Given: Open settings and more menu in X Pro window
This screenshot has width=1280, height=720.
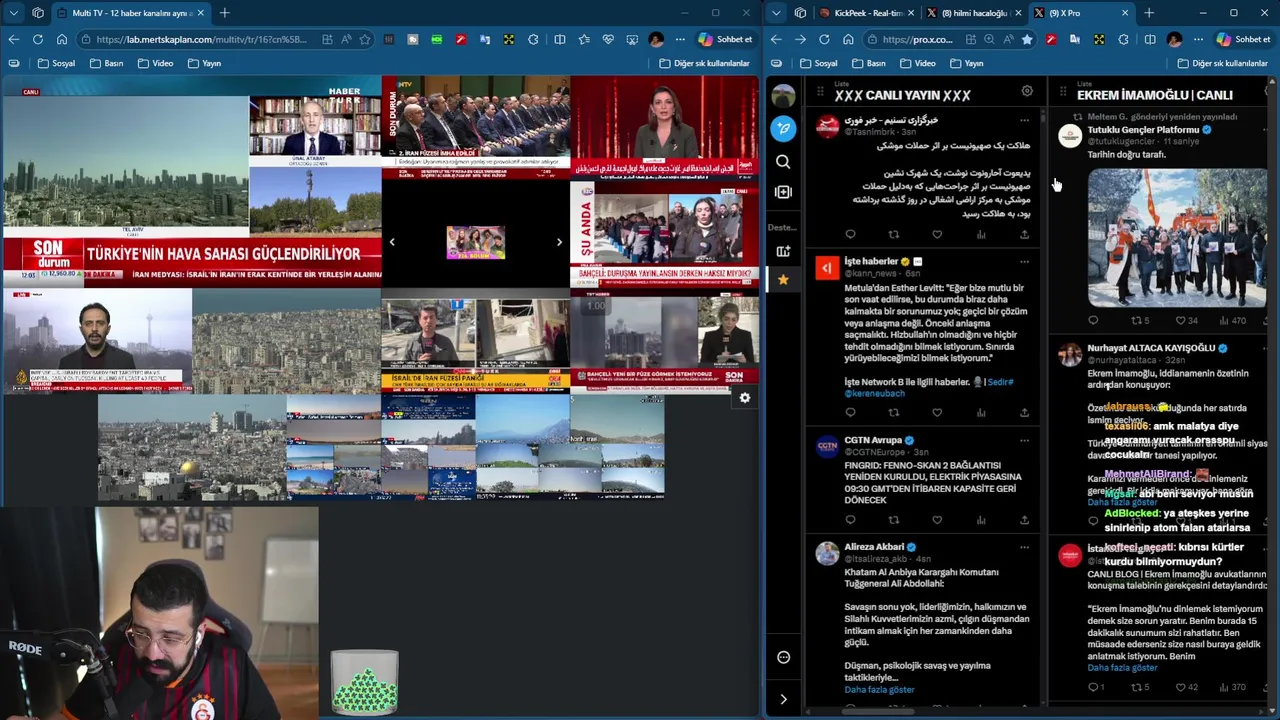Looking at the screenshot, I should 1198,39.
